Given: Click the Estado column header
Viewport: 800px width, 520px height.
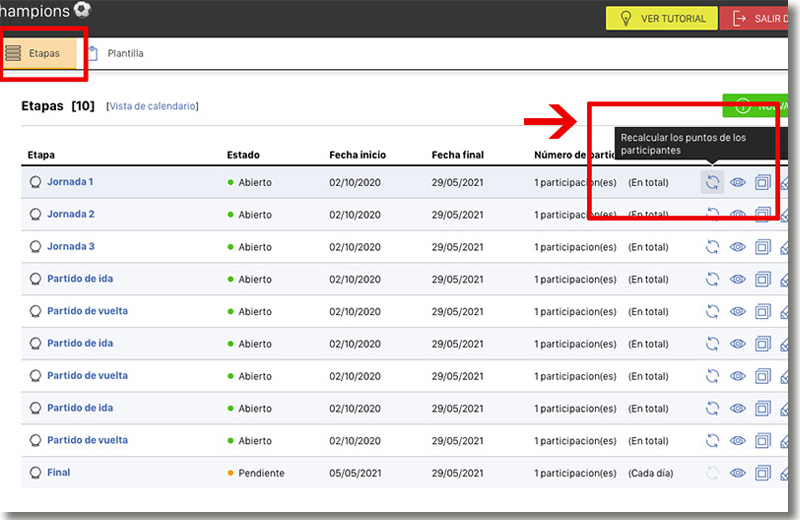Looking at the screenshot, I should click(243, 155).
